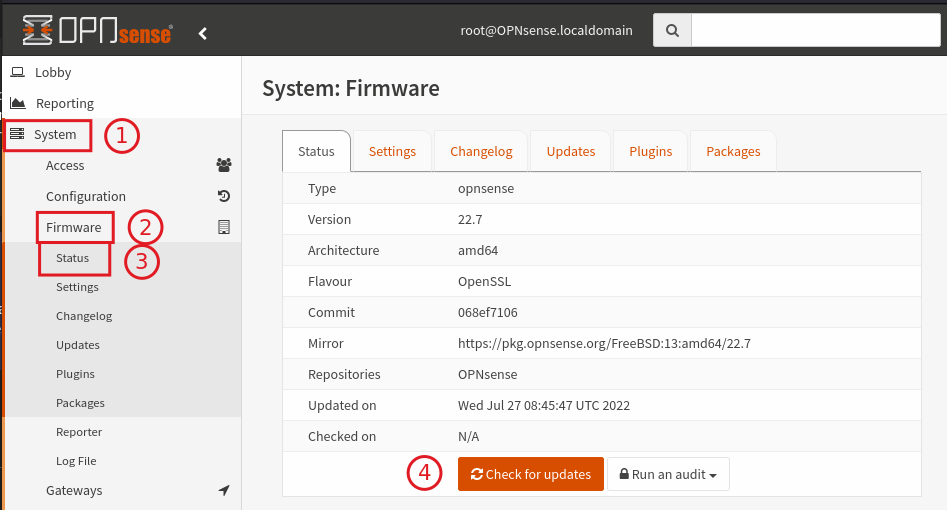Screen dimensions: 947x510
Task: Open Plugins in sidebar
Action: click(x=75, y=374)
